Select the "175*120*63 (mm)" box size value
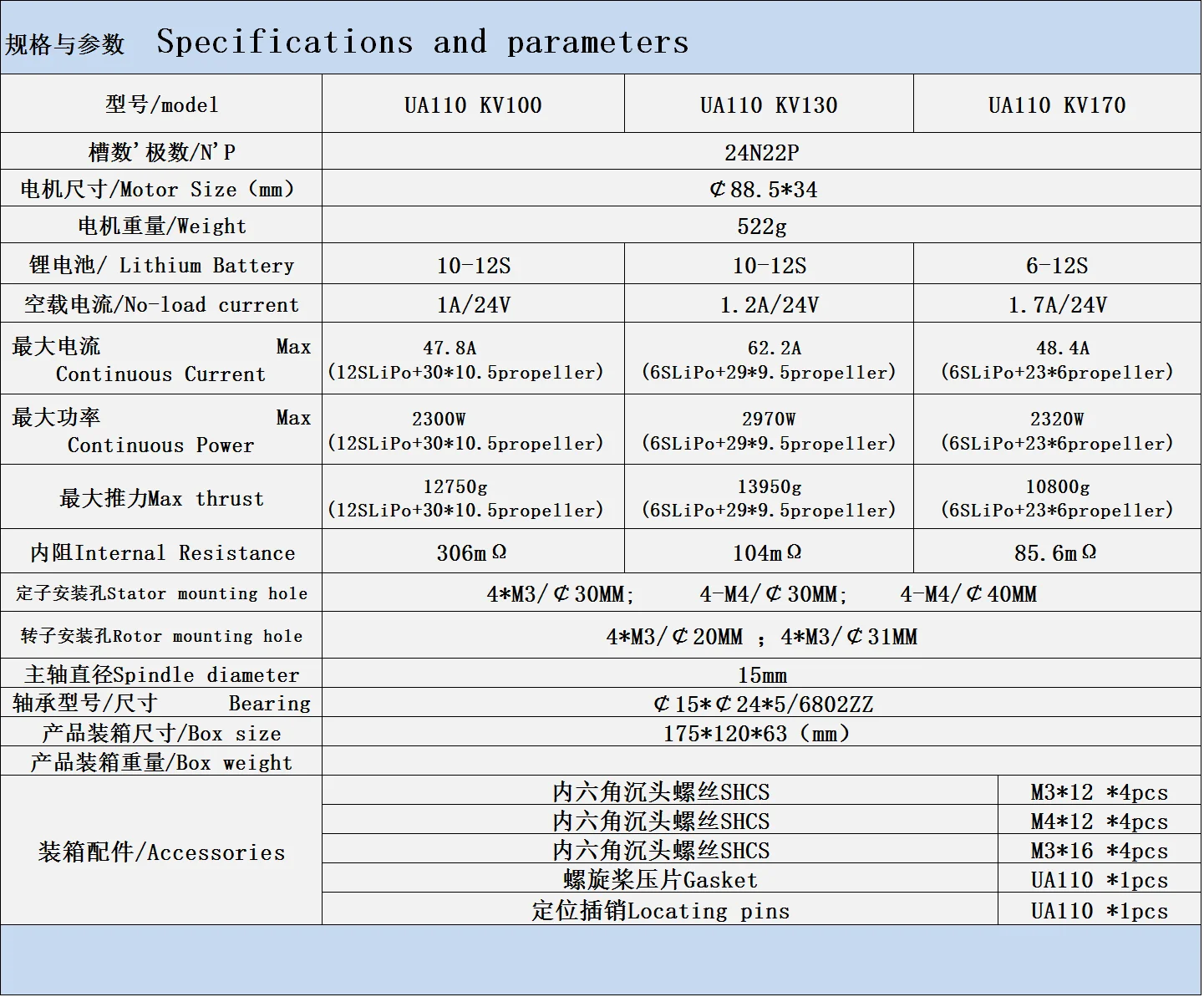Viewport: 1204px width, 997px height. (757, 734)
